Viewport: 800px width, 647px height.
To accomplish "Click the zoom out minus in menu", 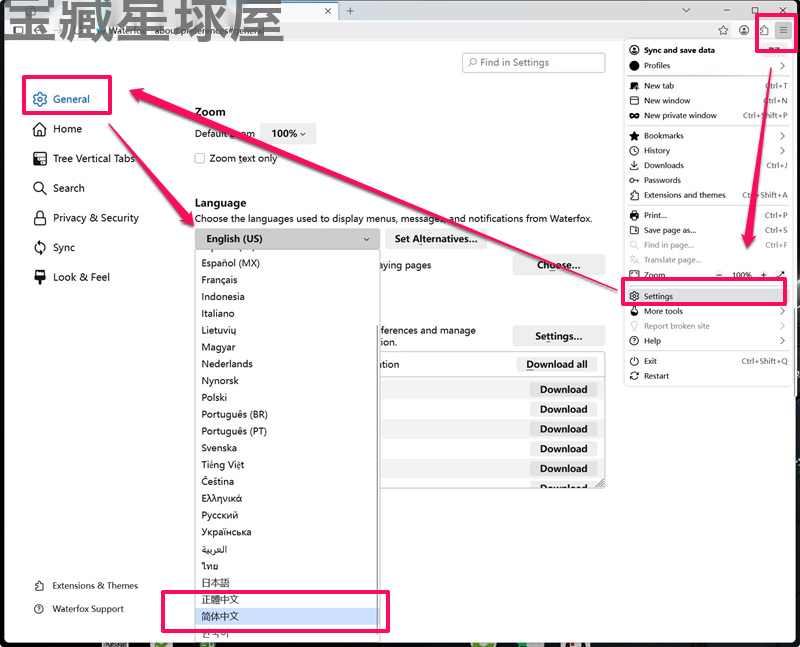I will [x=719, y=275].
